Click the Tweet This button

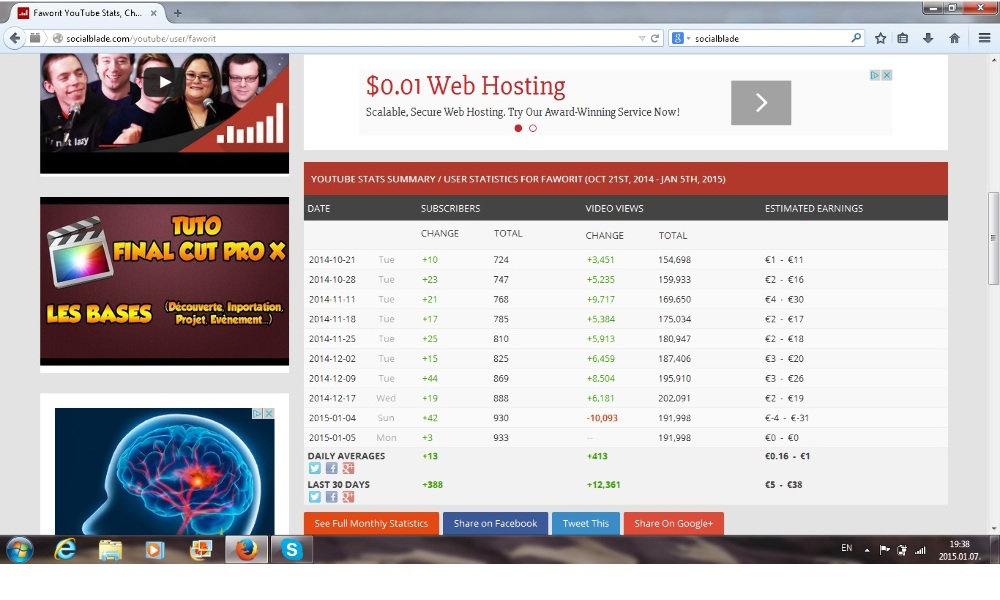pos(585,523)
